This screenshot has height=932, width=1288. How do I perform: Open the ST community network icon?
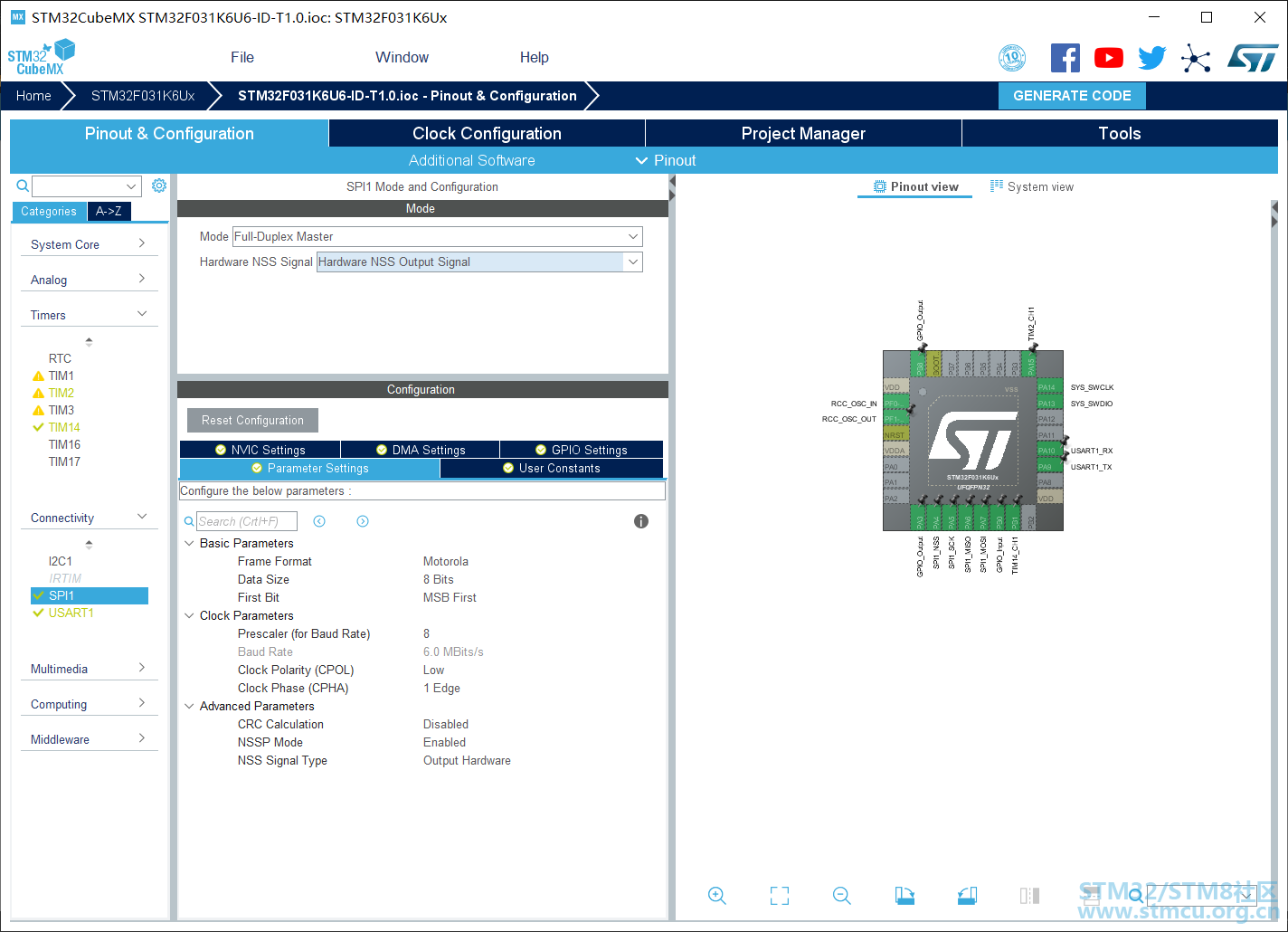pos(1196,59)
